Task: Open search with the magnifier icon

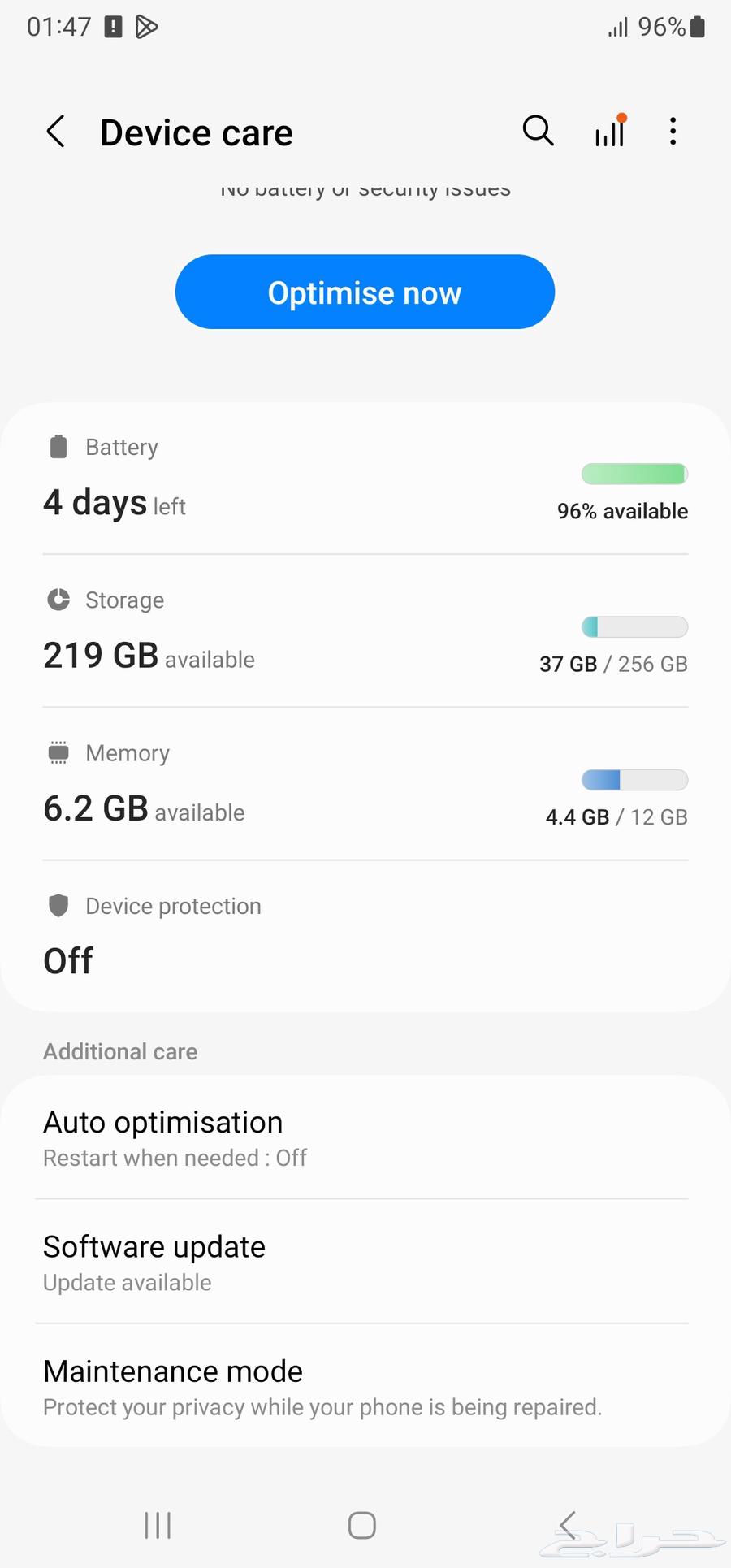Action: 538,131
